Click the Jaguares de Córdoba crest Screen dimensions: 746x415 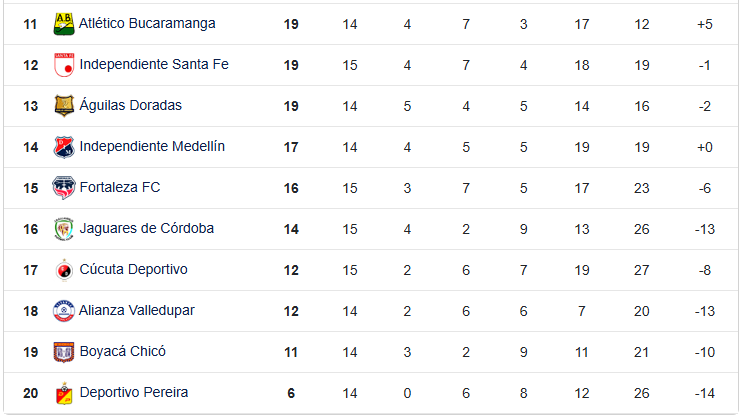[x=64, y=229]
